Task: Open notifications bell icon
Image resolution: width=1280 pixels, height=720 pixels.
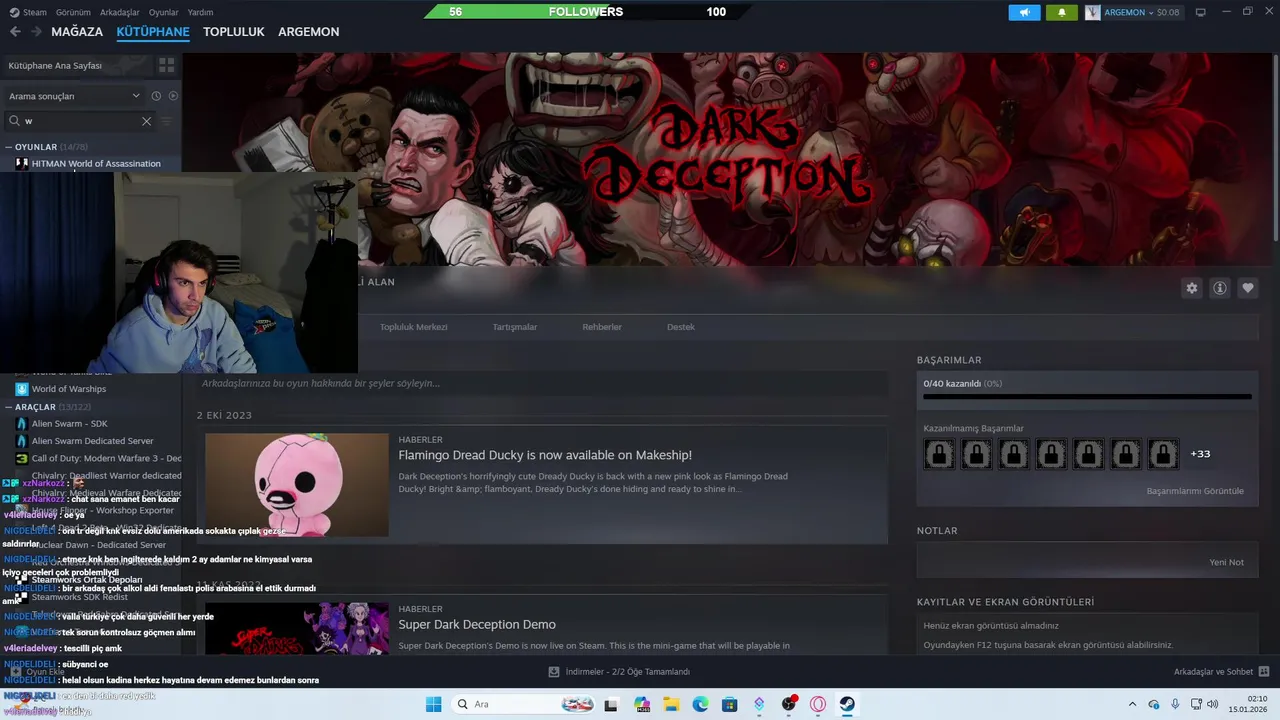Action: pyautogui.click(x=1062, y=12)
